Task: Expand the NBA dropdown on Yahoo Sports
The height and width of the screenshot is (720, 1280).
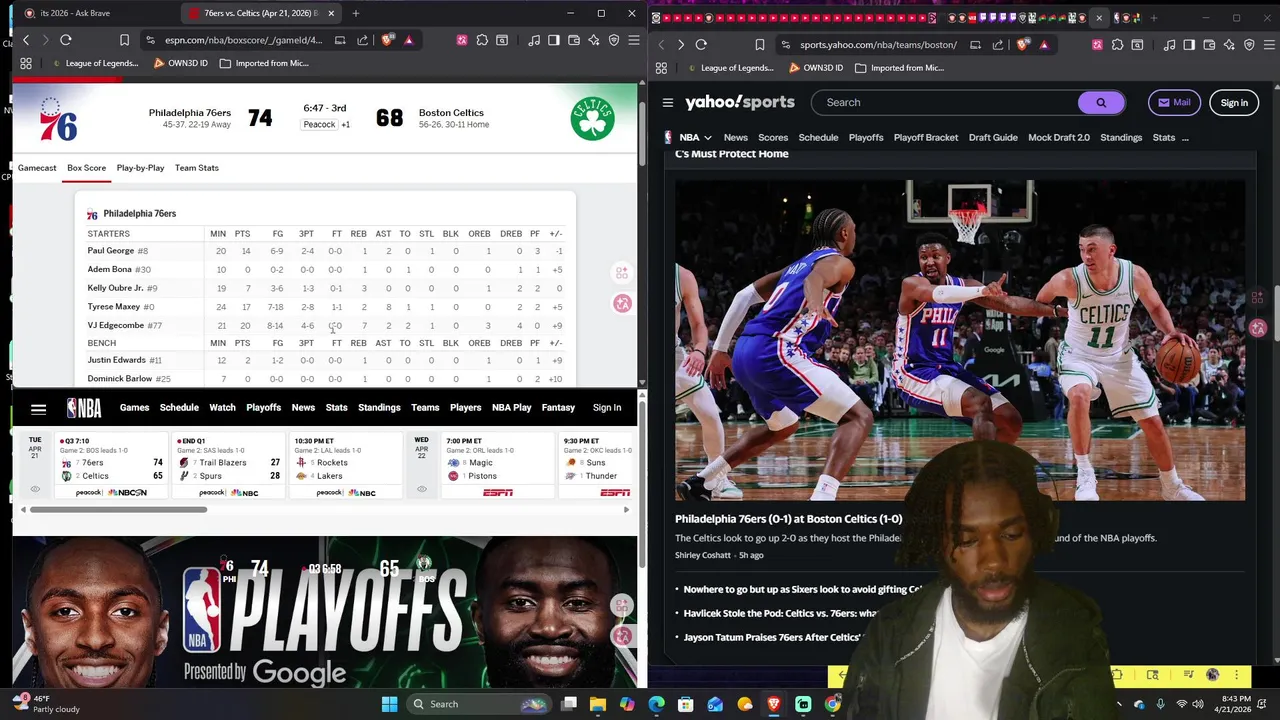Action: click(x=696, y=137)
